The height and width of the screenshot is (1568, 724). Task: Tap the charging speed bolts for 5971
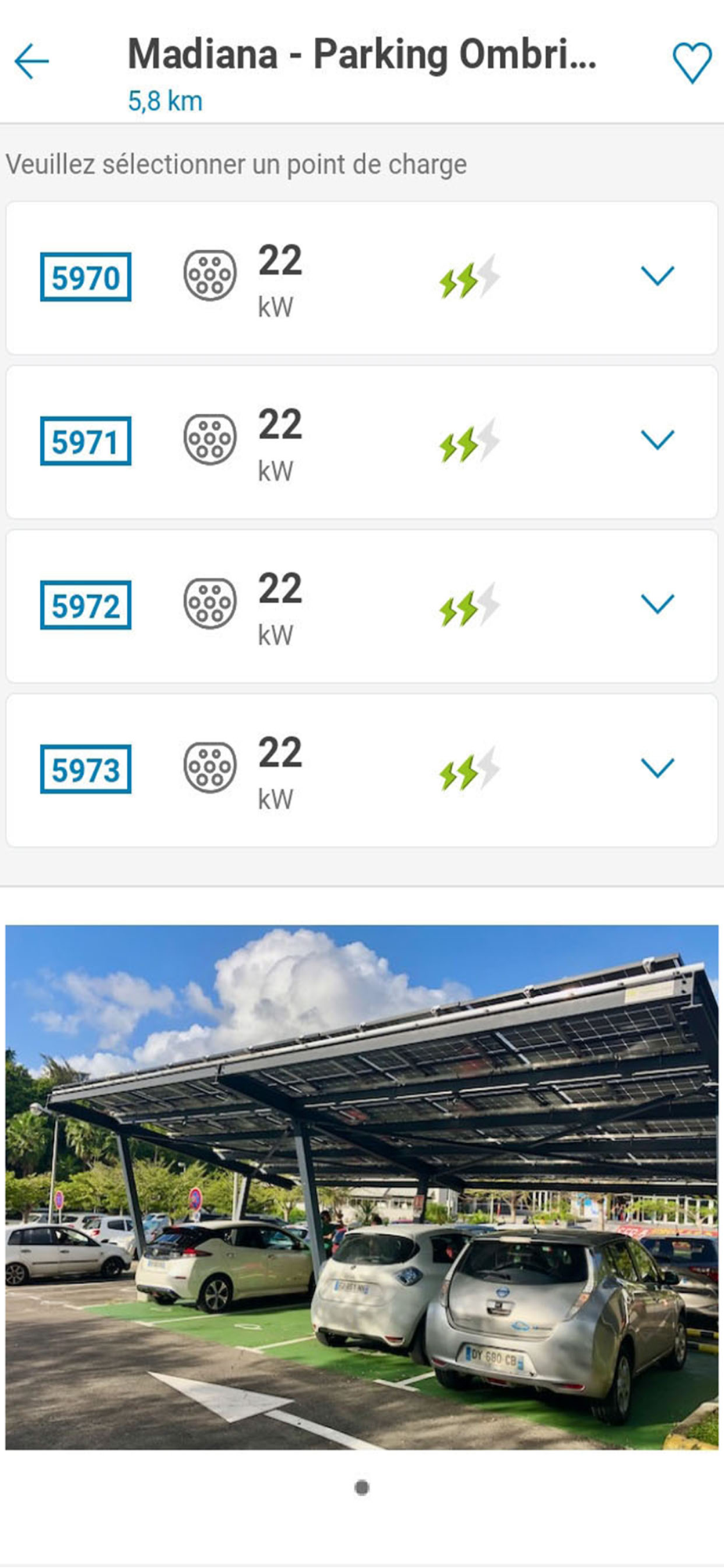tap(469, 441)
